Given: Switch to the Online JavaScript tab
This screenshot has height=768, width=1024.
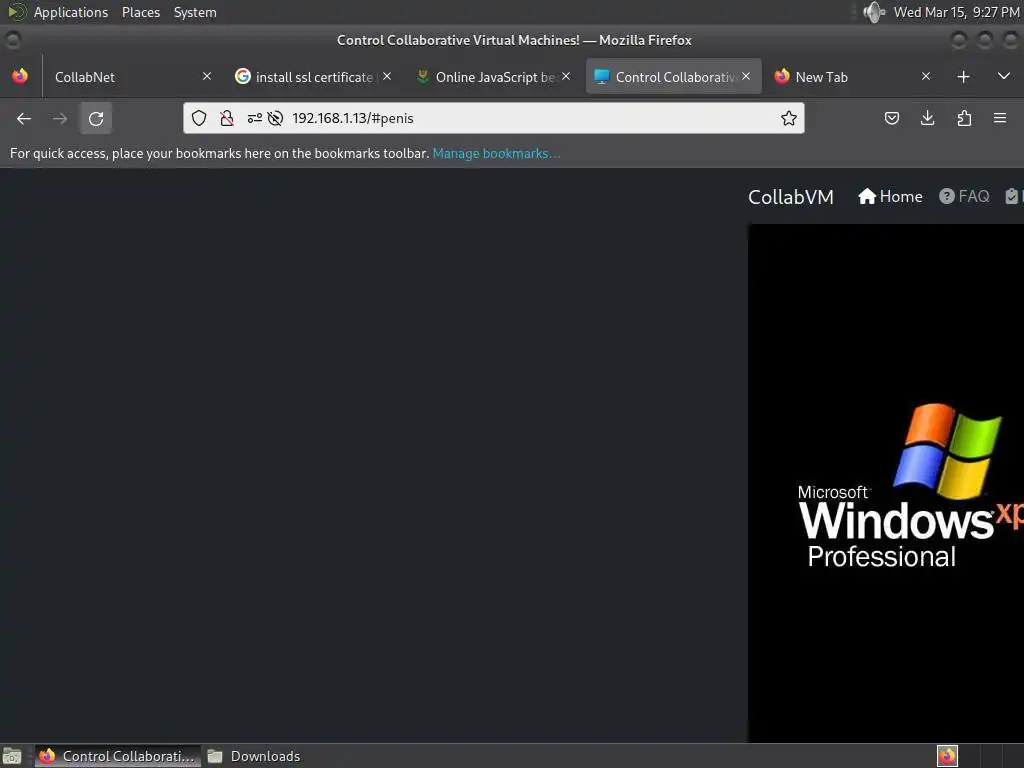Looking at the screenshot, I should click(x=494, y=77).
